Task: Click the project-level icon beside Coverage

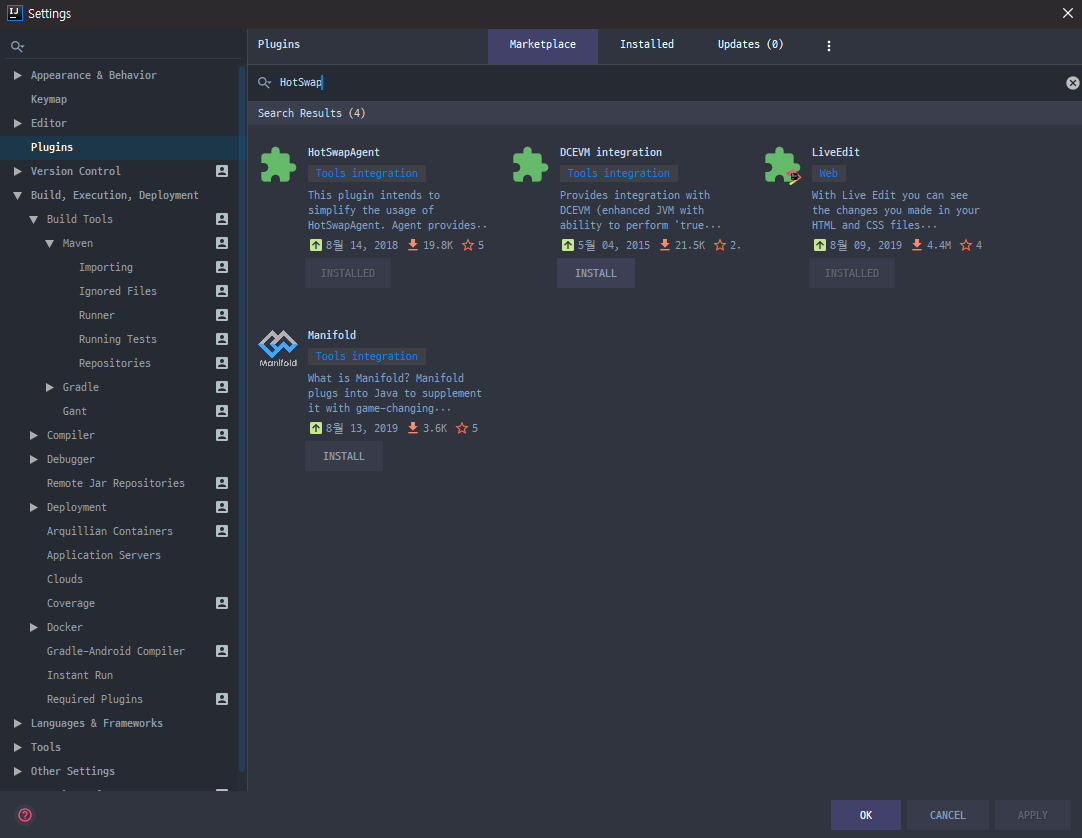Action: 222,603
